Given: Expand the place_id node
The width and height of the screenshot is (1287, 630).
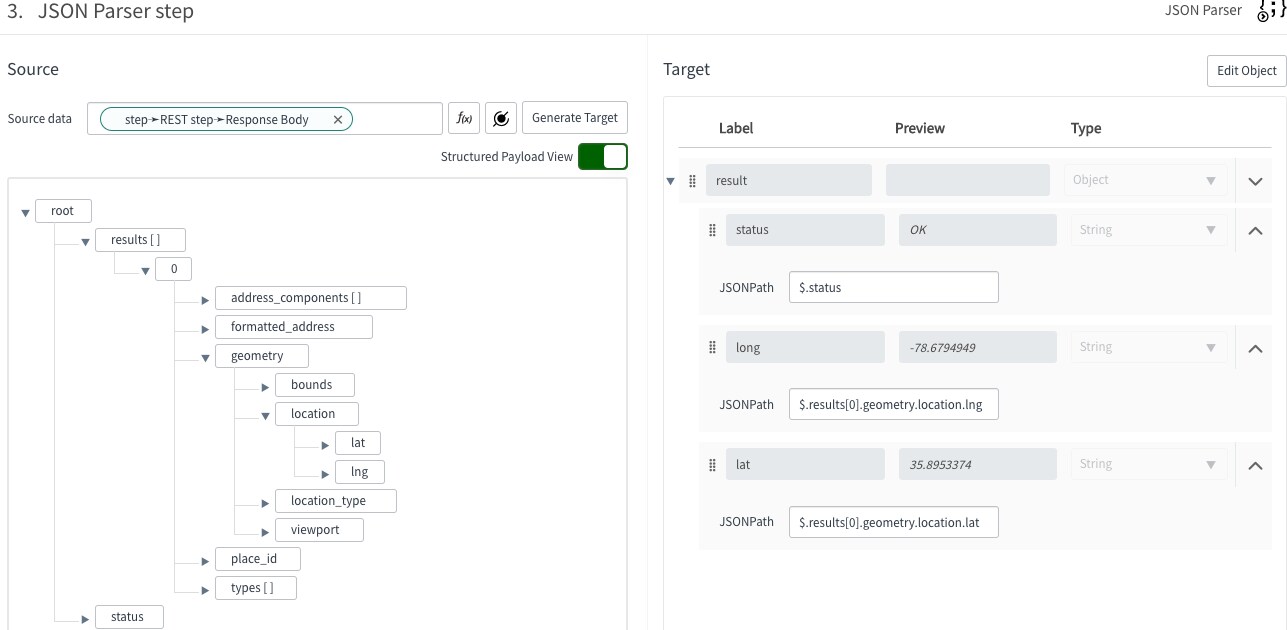Looking at the screenshot, I should pyautogui.click(x=205, y=560).
